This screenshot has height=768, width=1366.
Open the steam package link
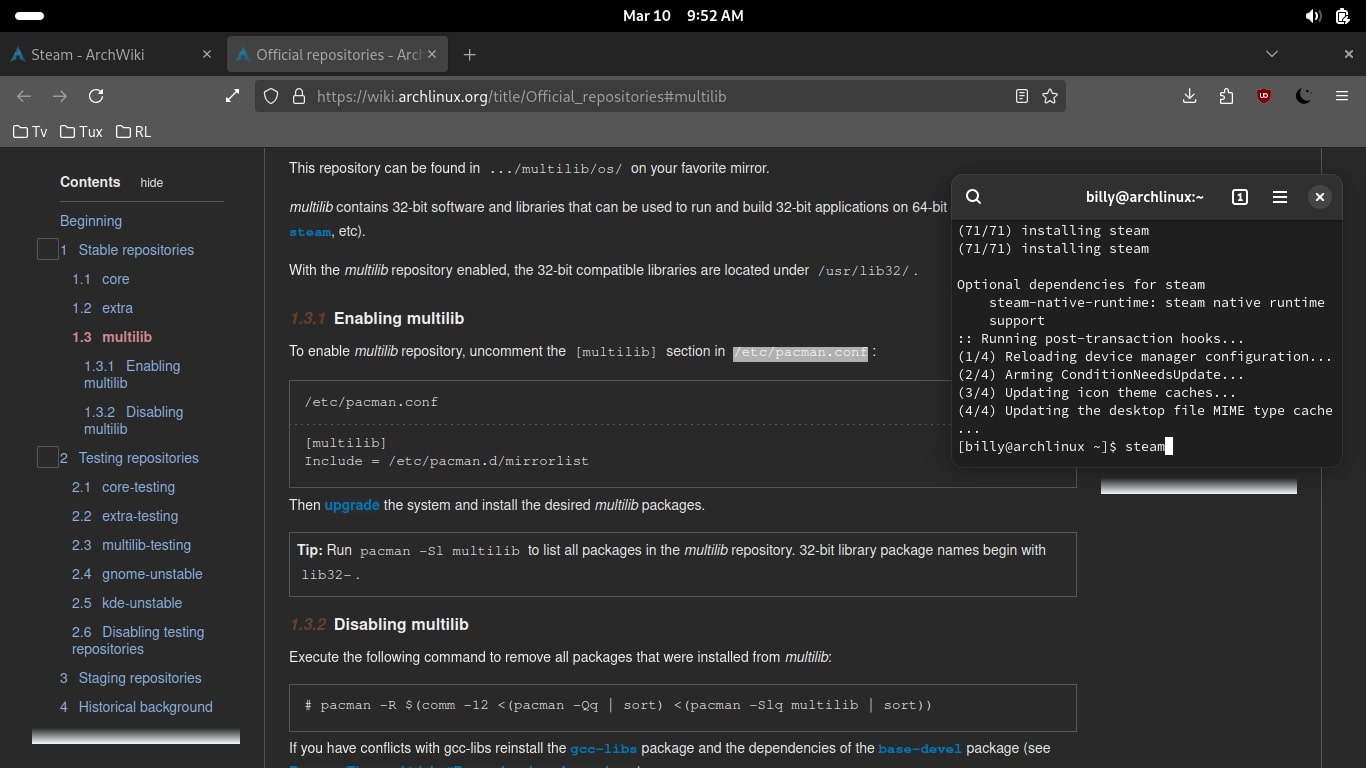[309, 232]
